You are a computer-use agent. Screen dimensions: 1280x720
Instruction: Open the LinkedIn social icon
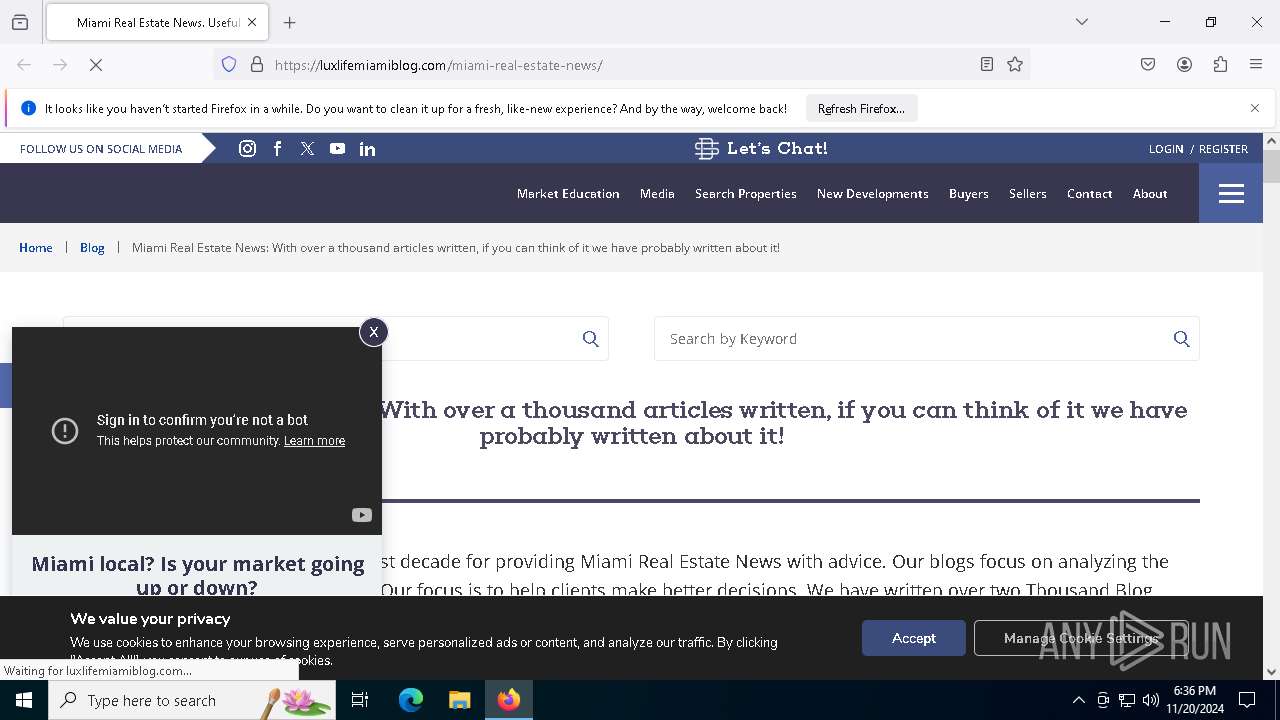pos(367,148)
